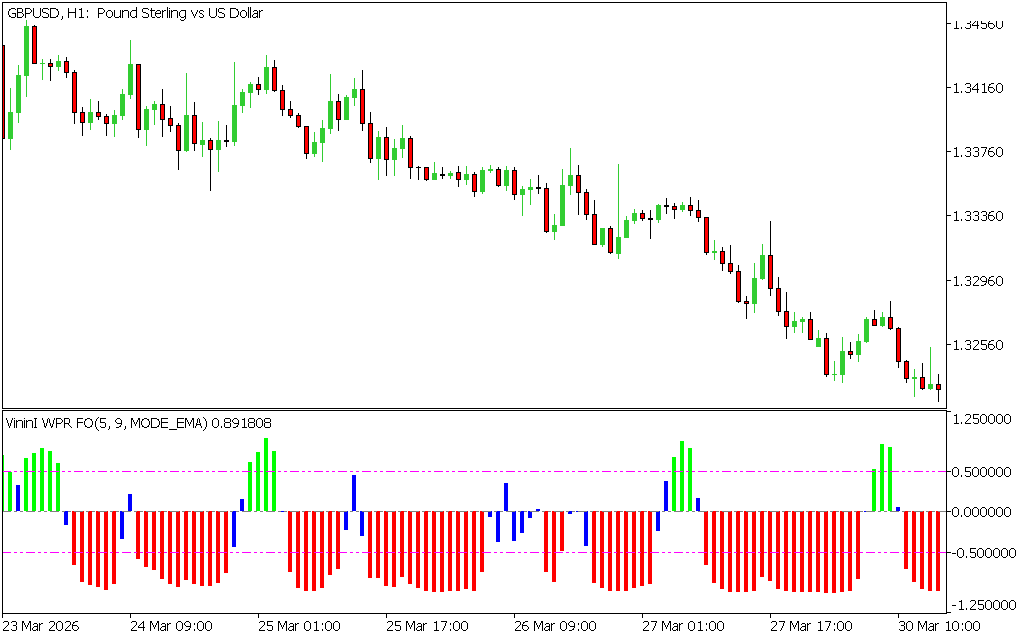Click the last candlestick on the chart
The height and width of the screenshot is (640, 1024).
938,388
